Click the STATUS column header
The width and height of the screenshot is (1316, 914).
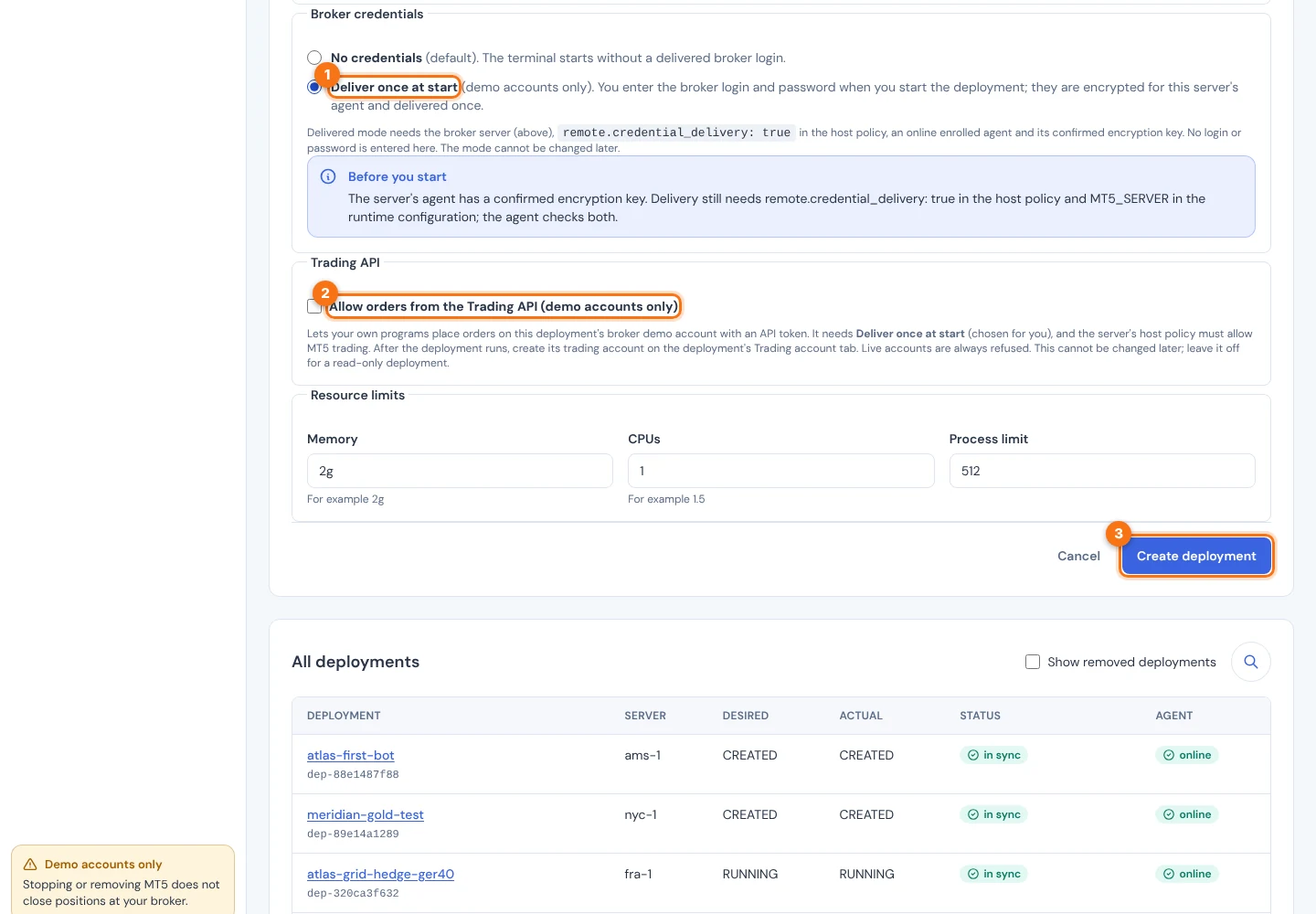click(980, 716)
